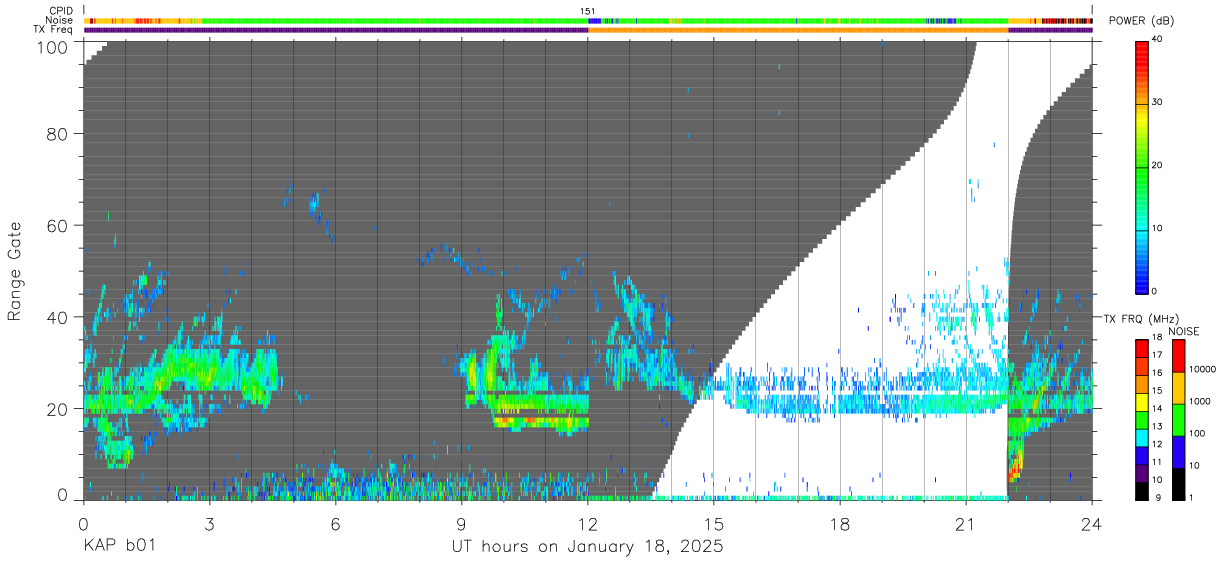
Task: Click the '30' label on POWER colorbar
Action: (x=1157, y=103)
